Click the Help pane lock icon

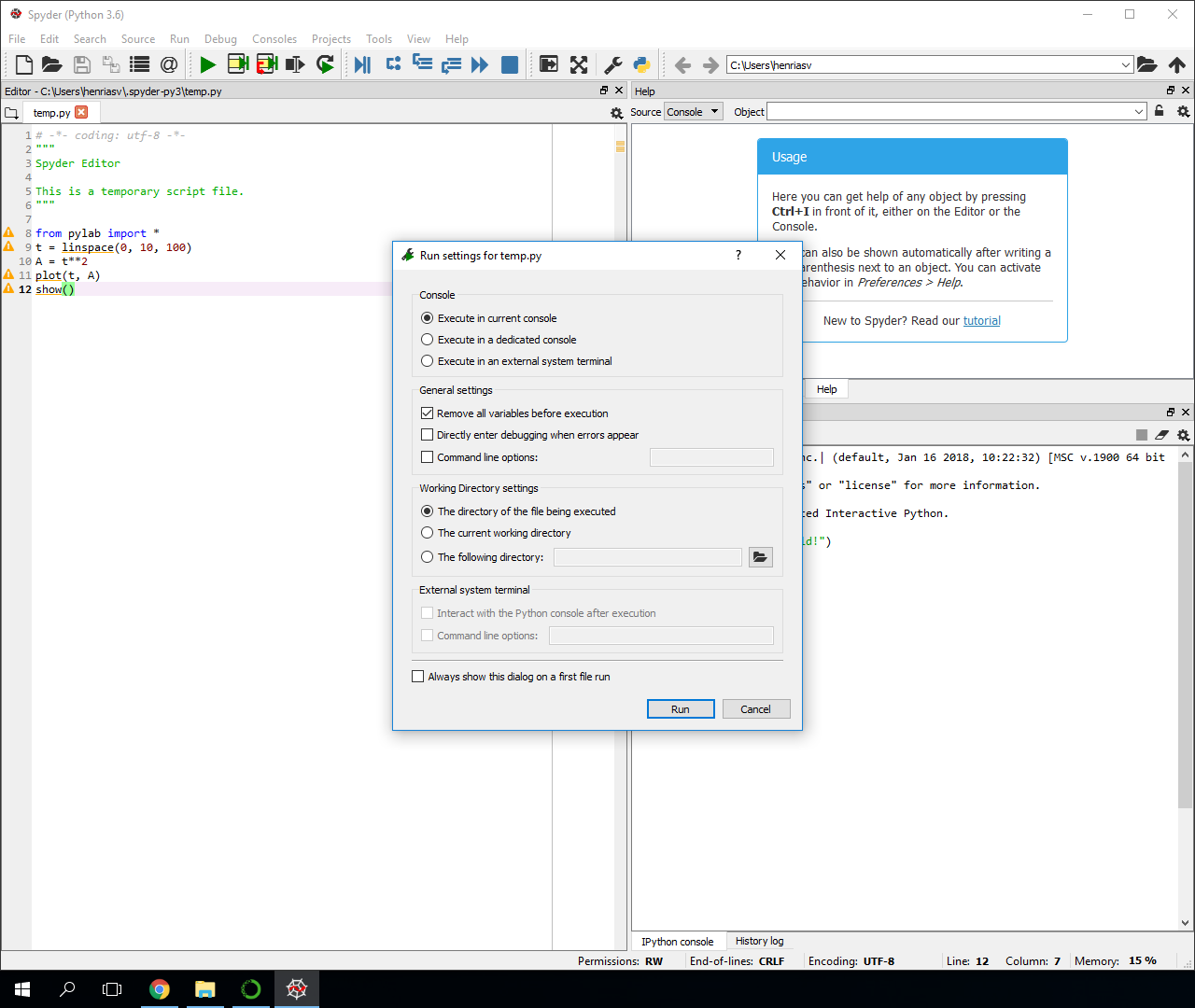pyautogui.click(x=1160, y=111)
